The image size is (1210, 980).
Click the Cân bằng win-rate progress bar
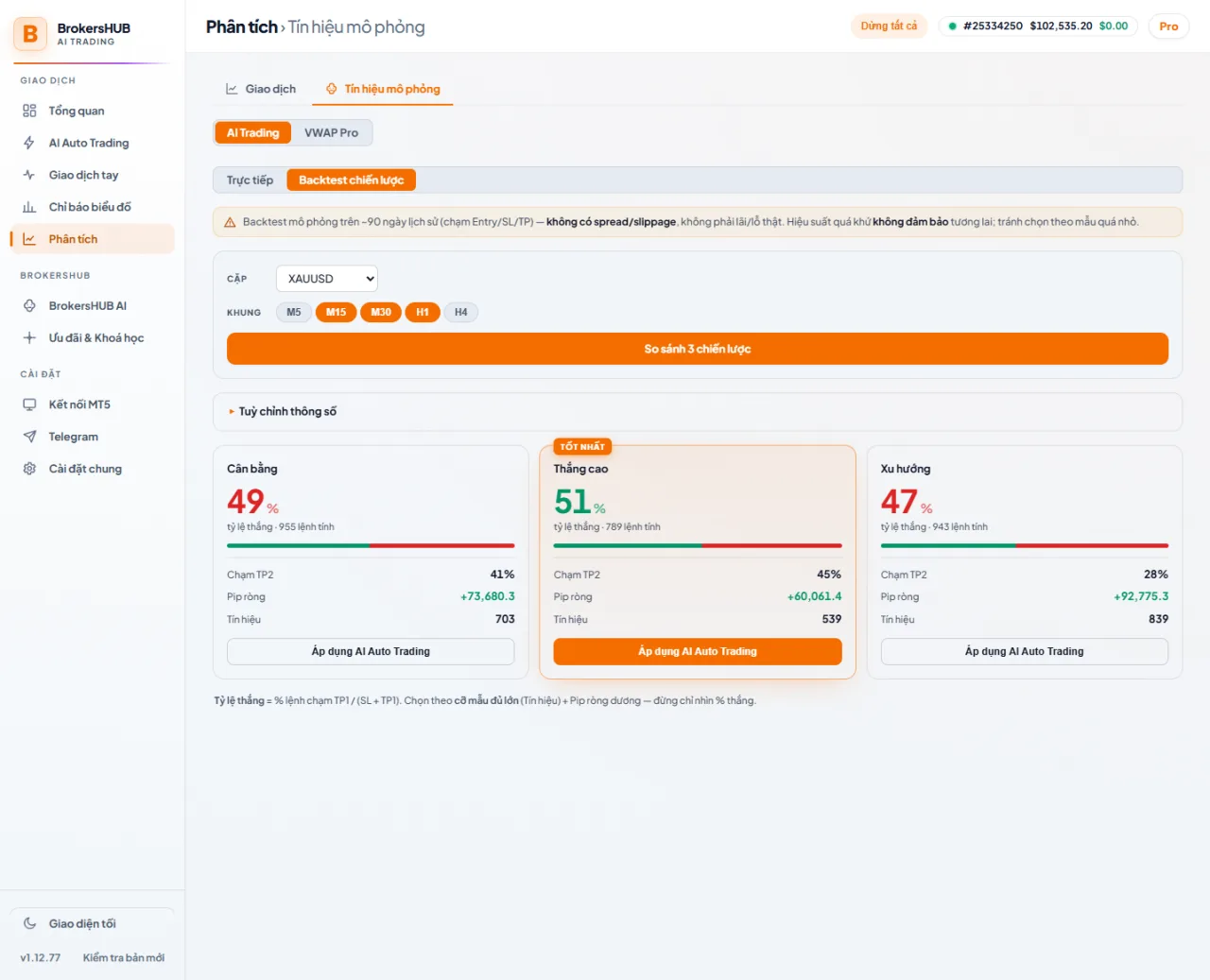371,545
